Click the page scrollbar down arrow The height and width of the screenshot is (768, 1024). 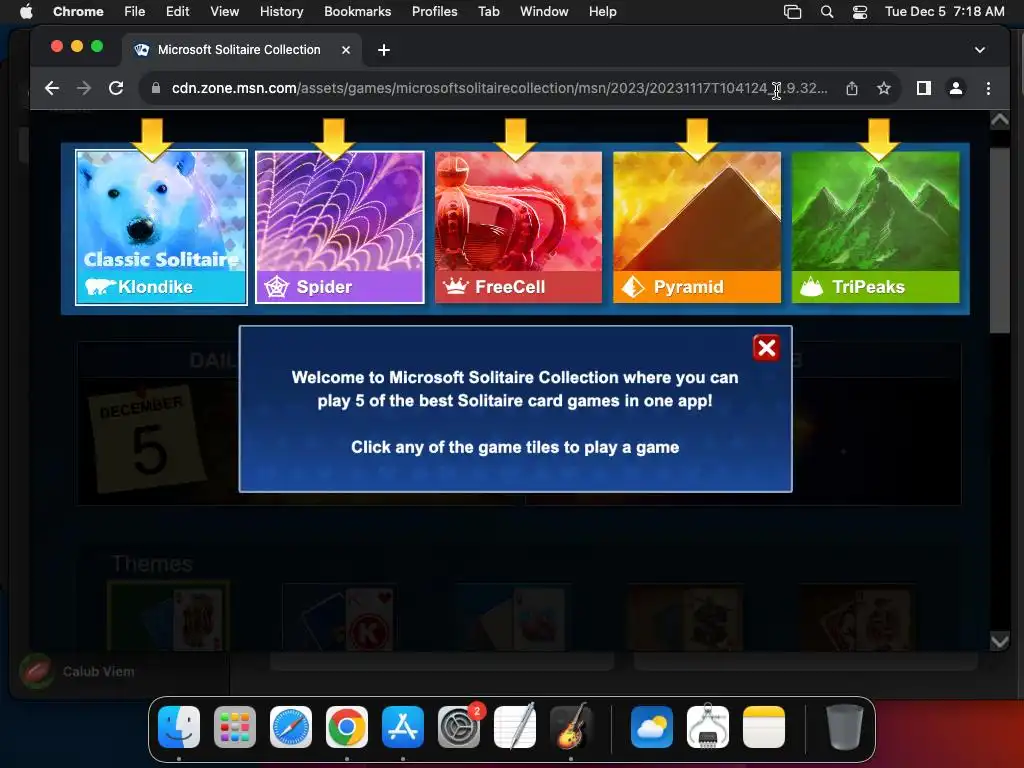999,641
